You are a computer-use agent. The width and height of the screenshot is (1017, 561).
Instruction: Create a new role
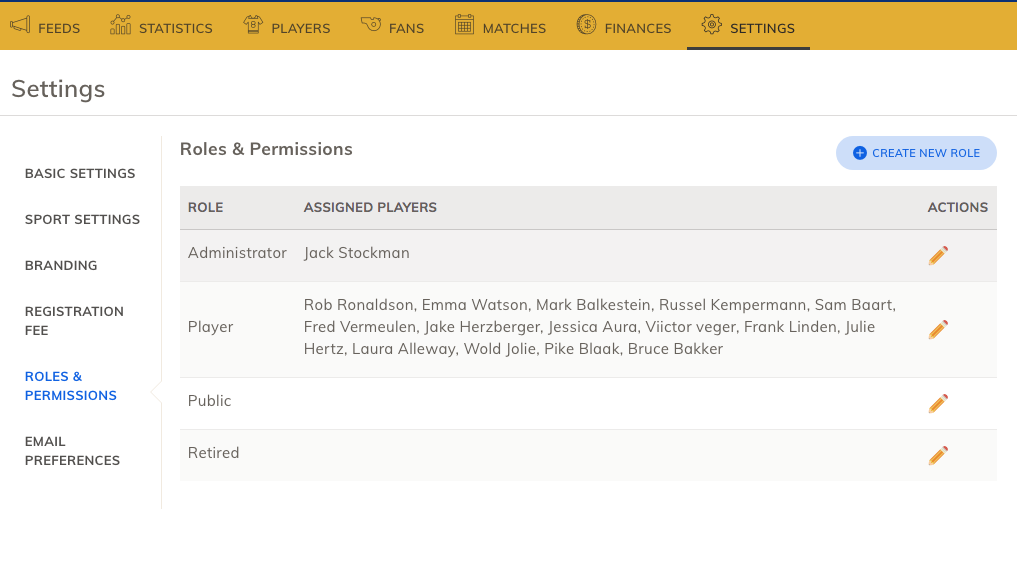pos(916,153)
